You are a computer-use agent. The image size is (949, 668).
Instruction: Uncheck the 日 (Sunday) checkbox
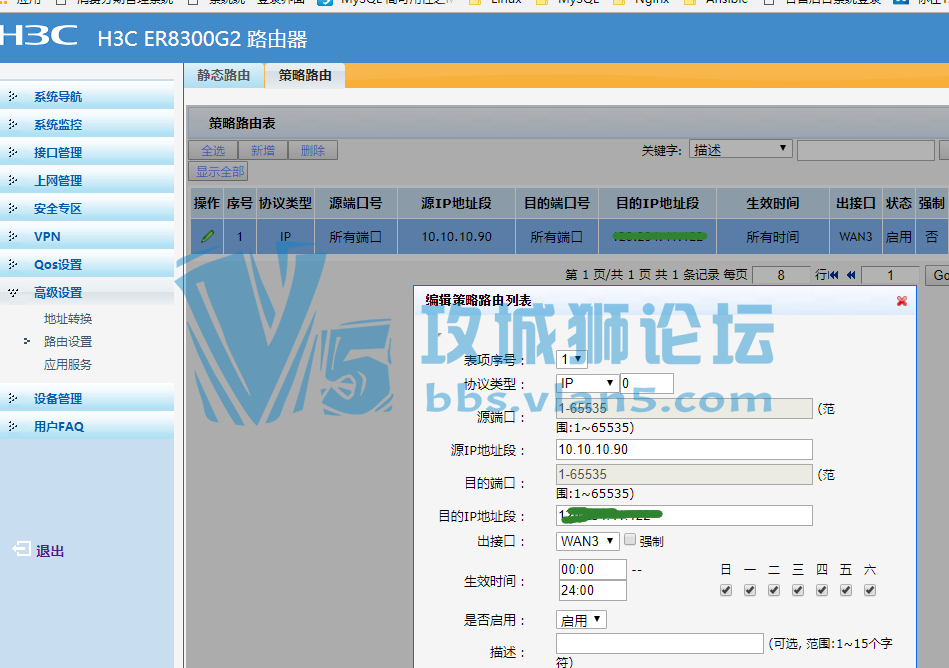coord(726,590)
